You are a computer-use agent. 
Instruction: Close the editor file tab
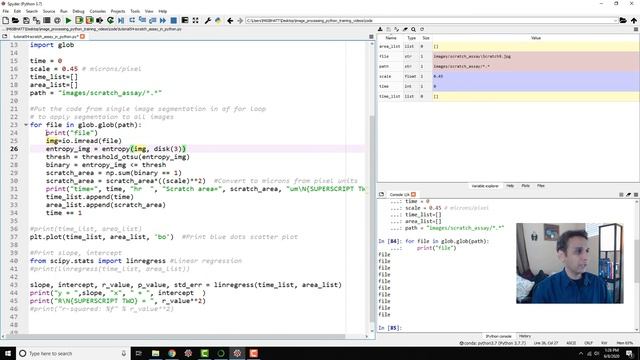coord(82,37)
